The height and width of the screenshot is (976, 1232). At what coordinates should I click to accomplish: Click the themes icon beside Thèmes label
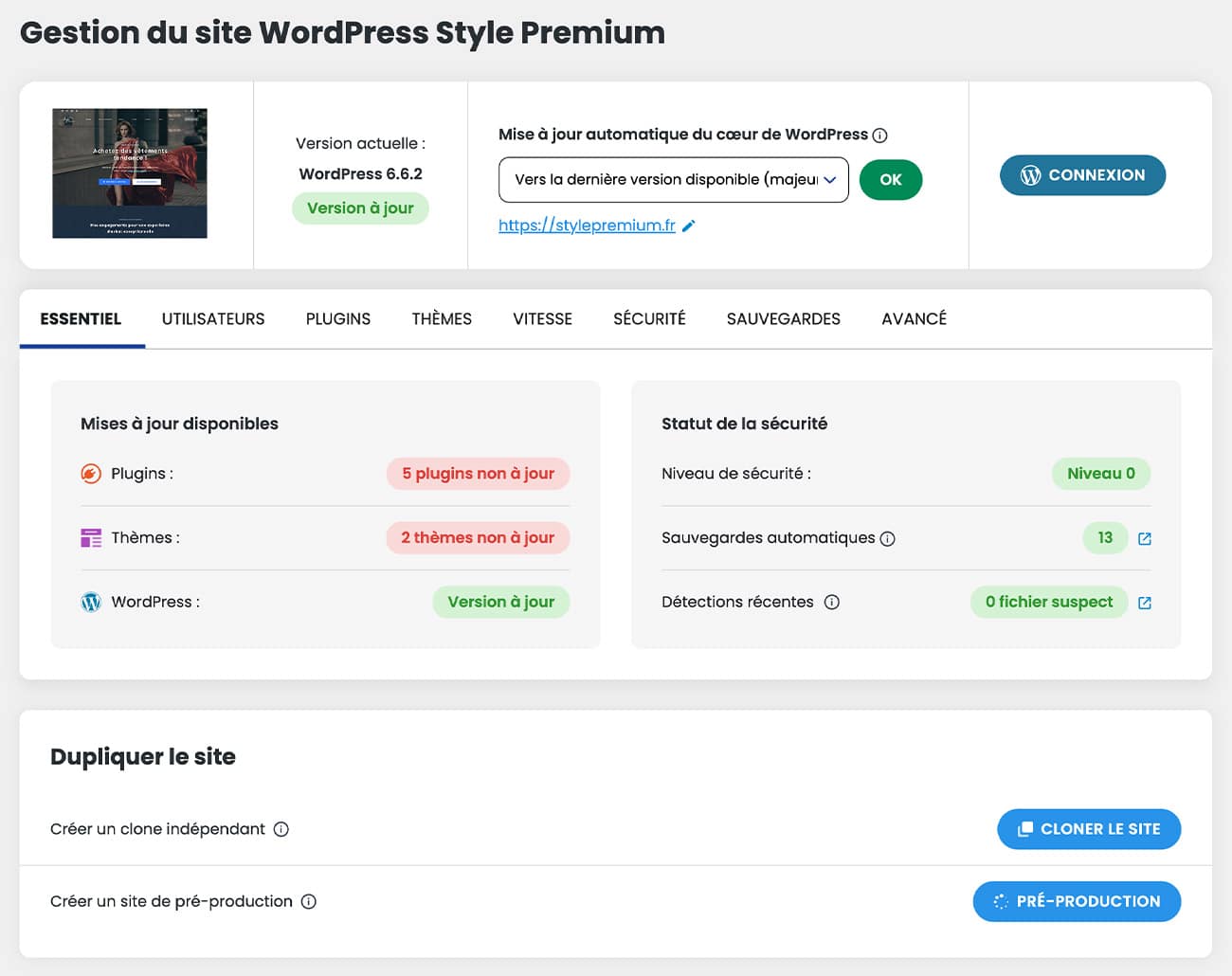(x=90, y=537)
